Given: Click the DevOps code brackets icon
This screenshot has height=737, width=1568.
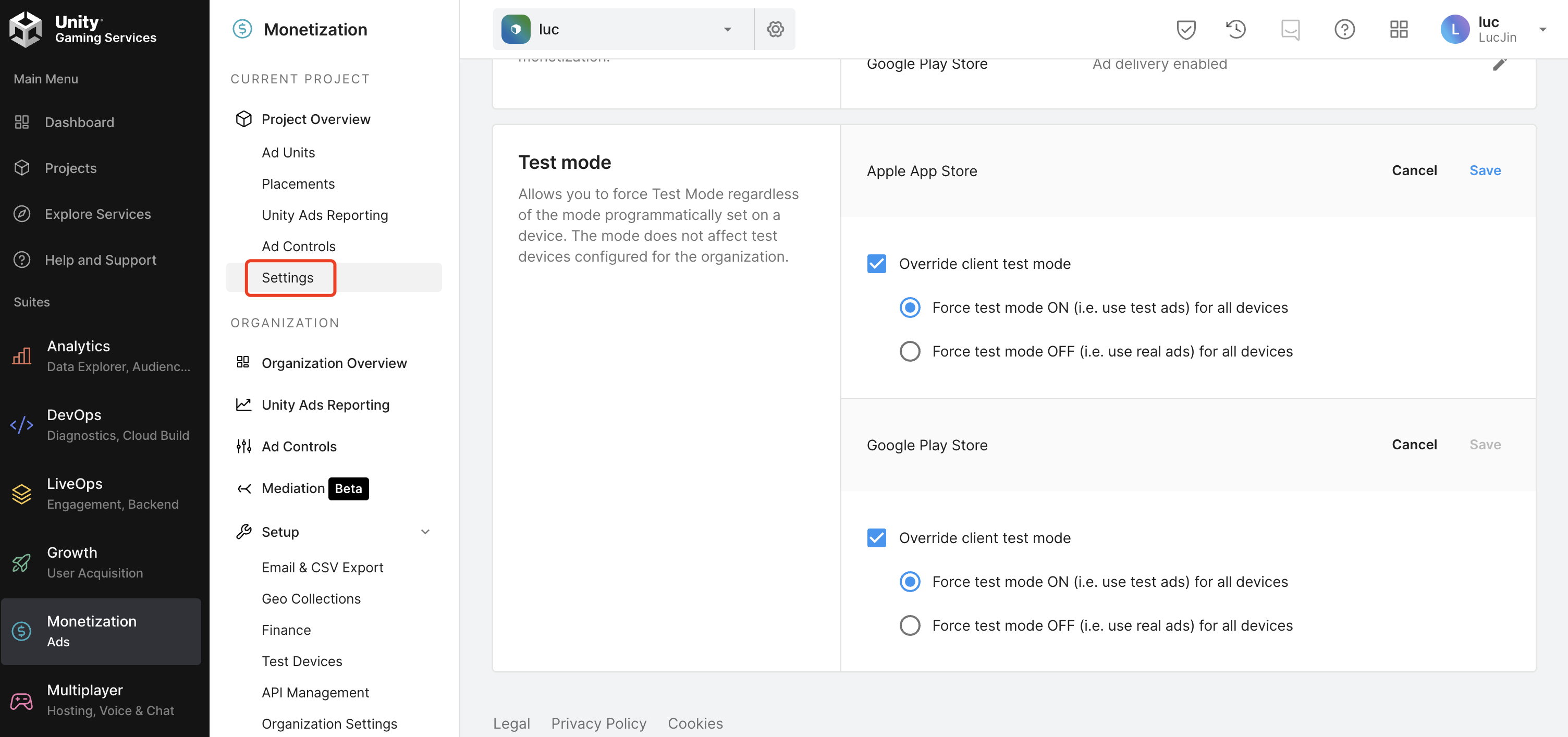Looking at the screenshot, I should pos(22,424).
